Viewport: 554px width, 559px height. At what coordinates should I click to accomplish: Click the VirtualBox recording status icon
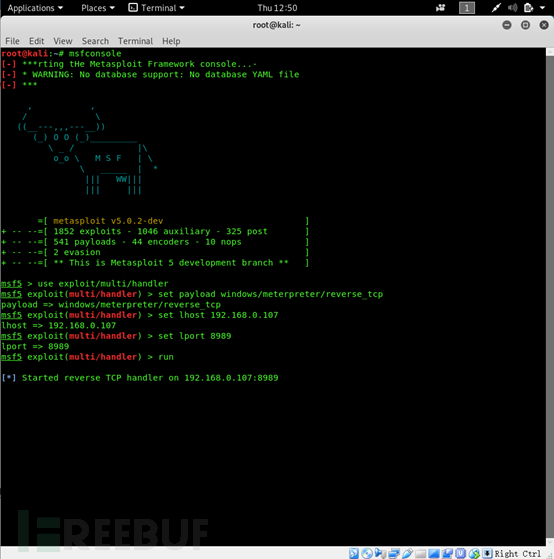tap(447, 554)
